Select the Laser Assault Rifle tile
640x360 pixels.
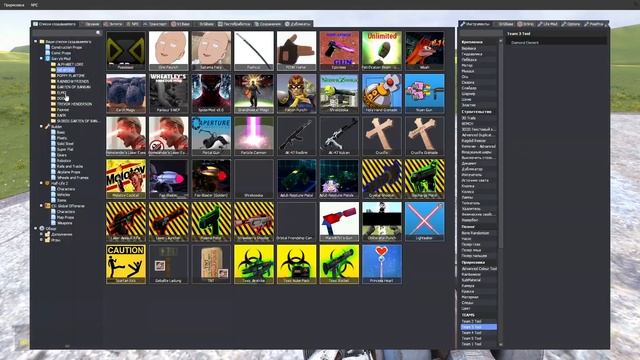click(x=126, y=221)
